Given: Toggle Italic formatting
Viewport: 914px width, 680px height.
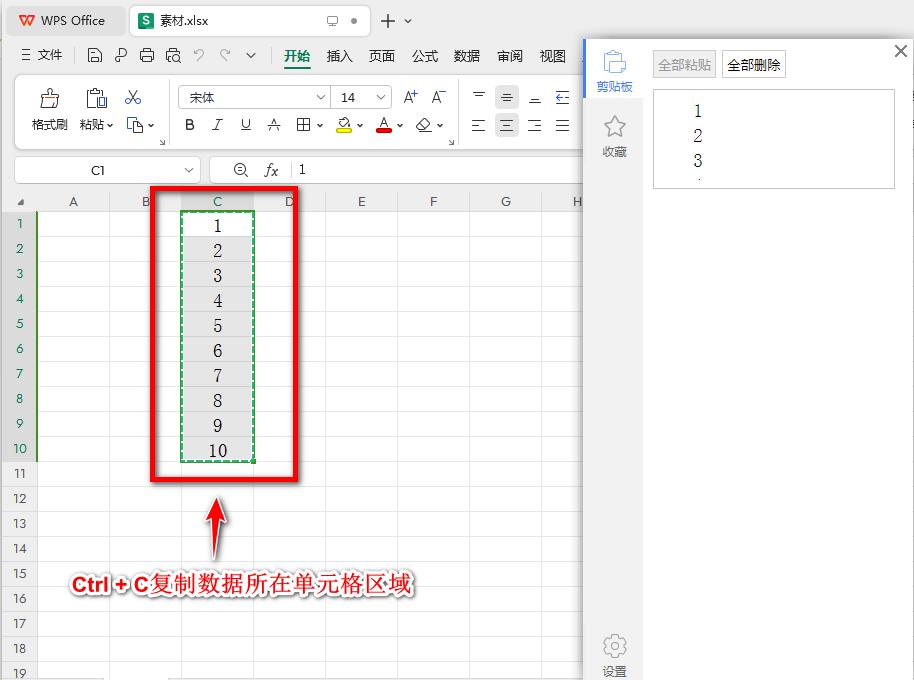Looking at the screenshot, I should pos(217,125).
